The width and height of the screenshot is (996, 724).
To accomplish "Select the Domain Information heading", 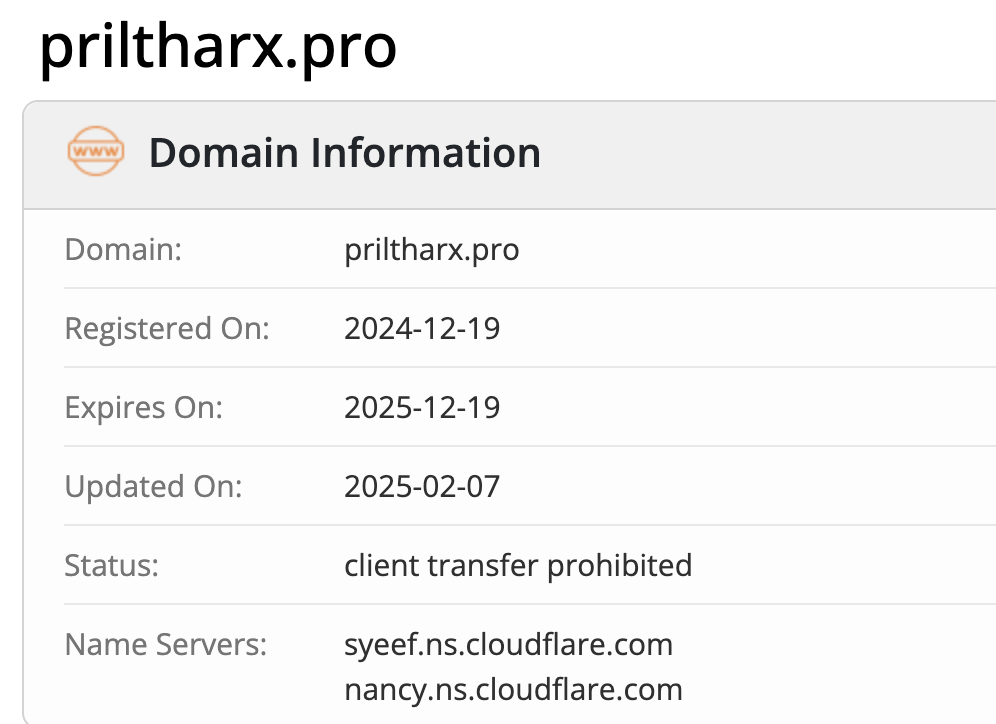I will pos(344,153).
